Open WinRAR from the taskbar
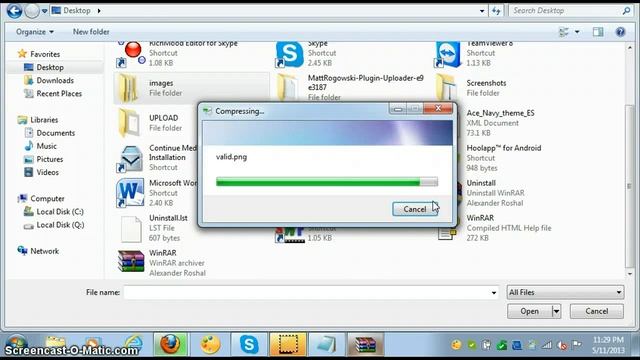The height and width of the screenshot is (360, 640). (366, 344)
